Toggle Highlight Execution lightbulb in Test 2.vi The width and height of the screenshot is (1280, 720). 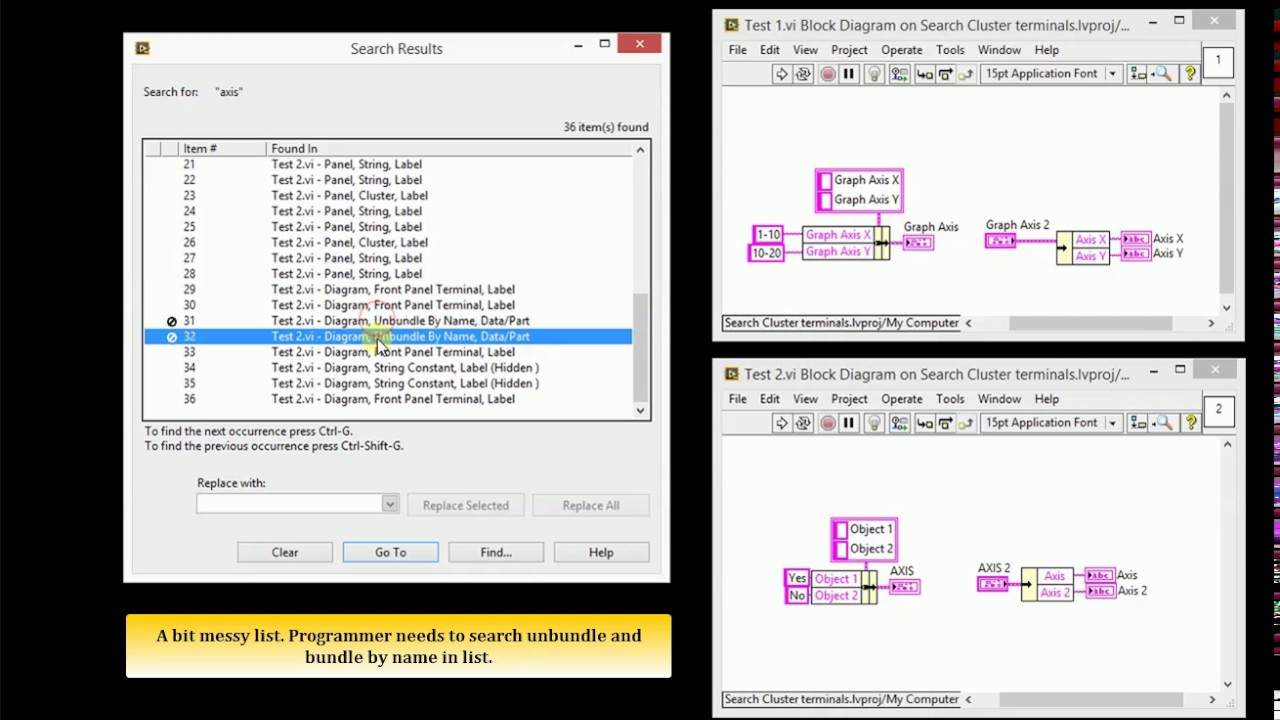coord(874,423)
